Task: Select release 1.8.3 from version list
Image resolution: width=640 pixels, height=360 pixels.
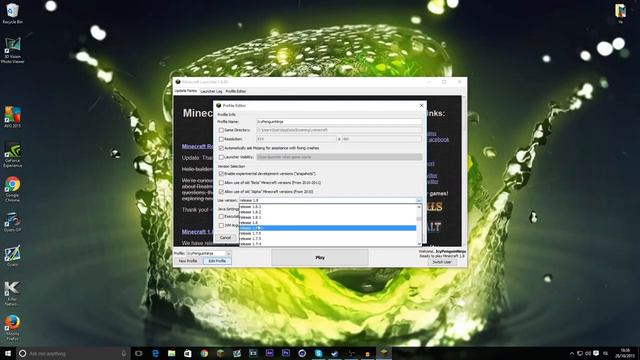Action: tap(328, 207)
